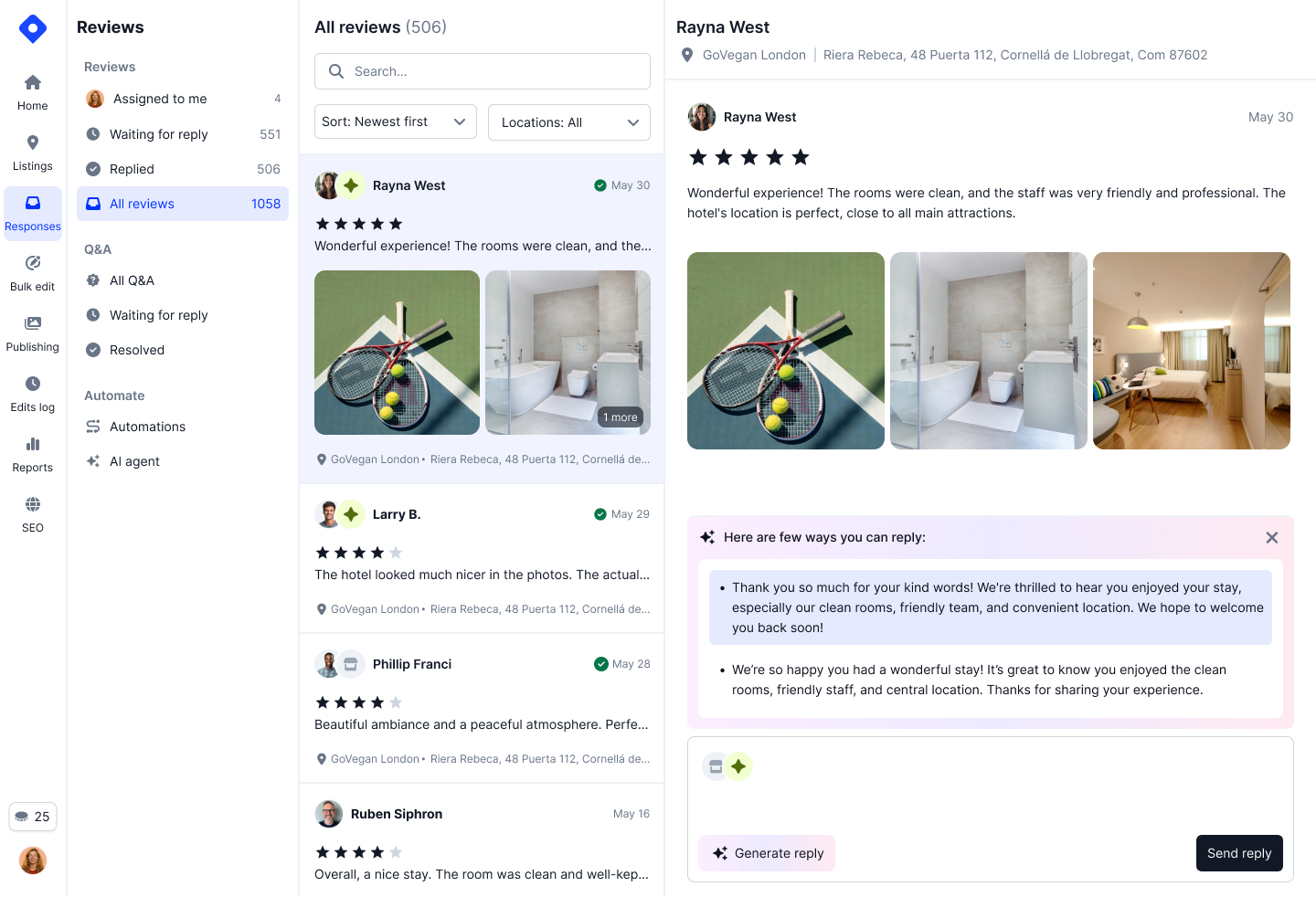Open Larry B.'s review from May 29
The height and width of the screenshot is (897, 1316).
pyautogui.click(x=482, y=558)
